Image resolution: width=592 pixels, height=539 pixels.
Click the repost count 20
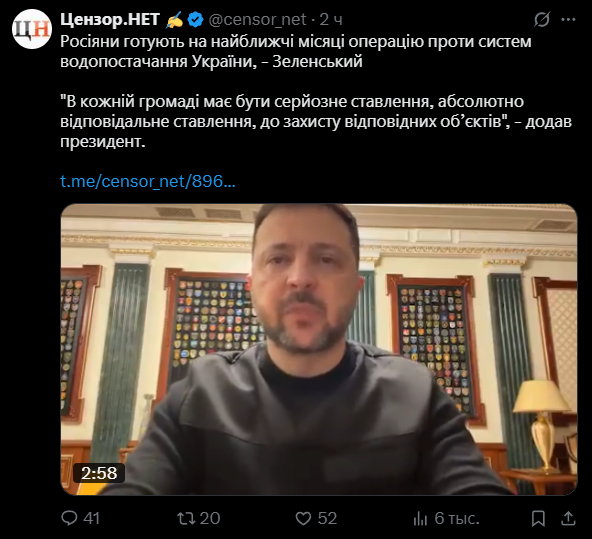(x=210, y=518)
